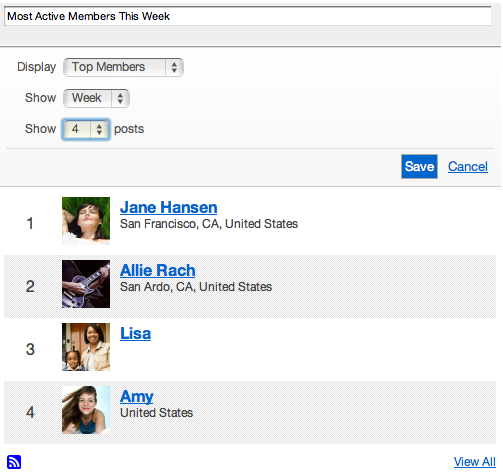Click the text 'San Ardo, CA, United States'
Screen dimensions: 503x474
click(x=196, y=287)
